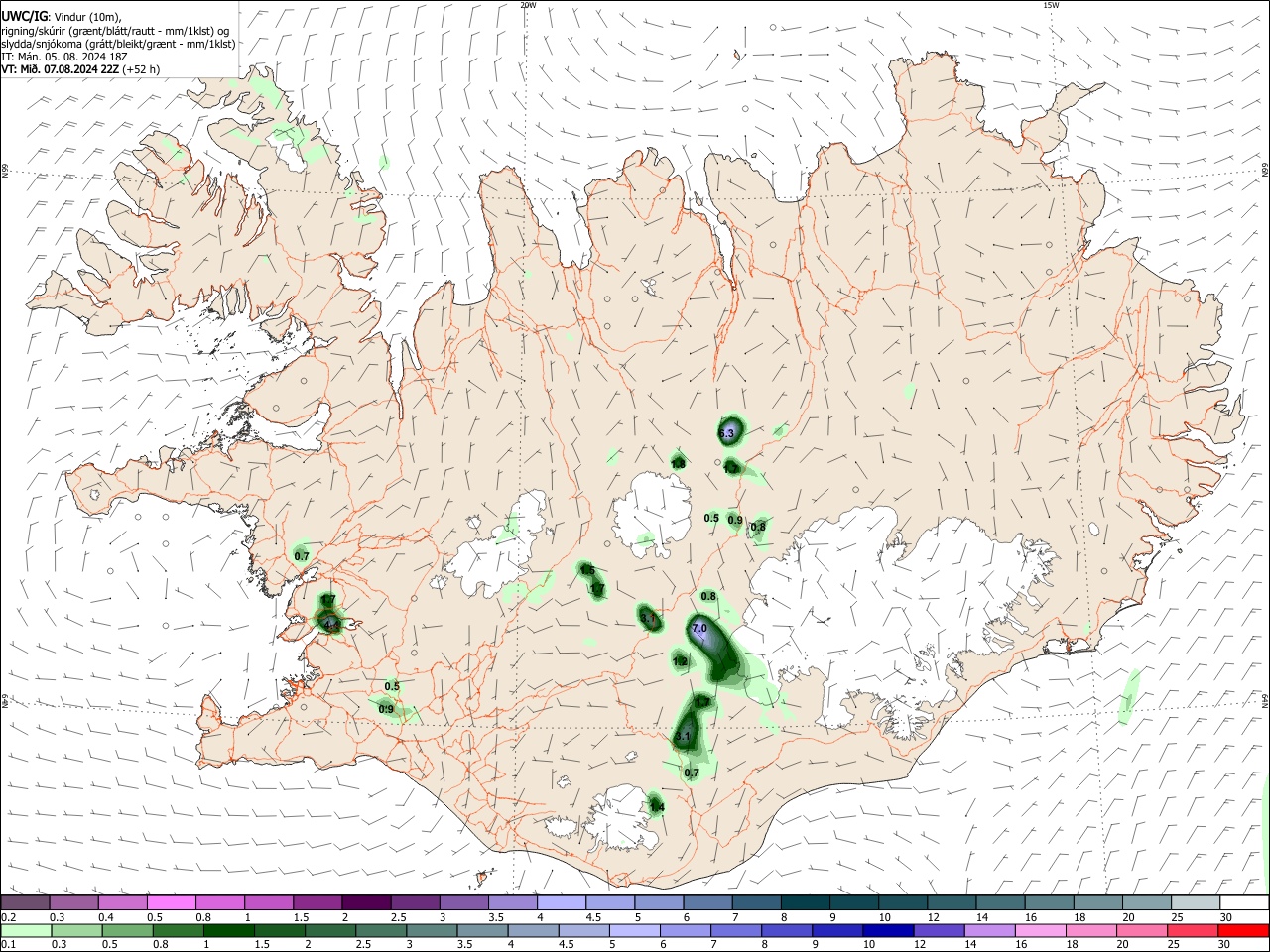Pick the bright magenta 0.5–0.8 snow legend swatch

pos(172,902)
